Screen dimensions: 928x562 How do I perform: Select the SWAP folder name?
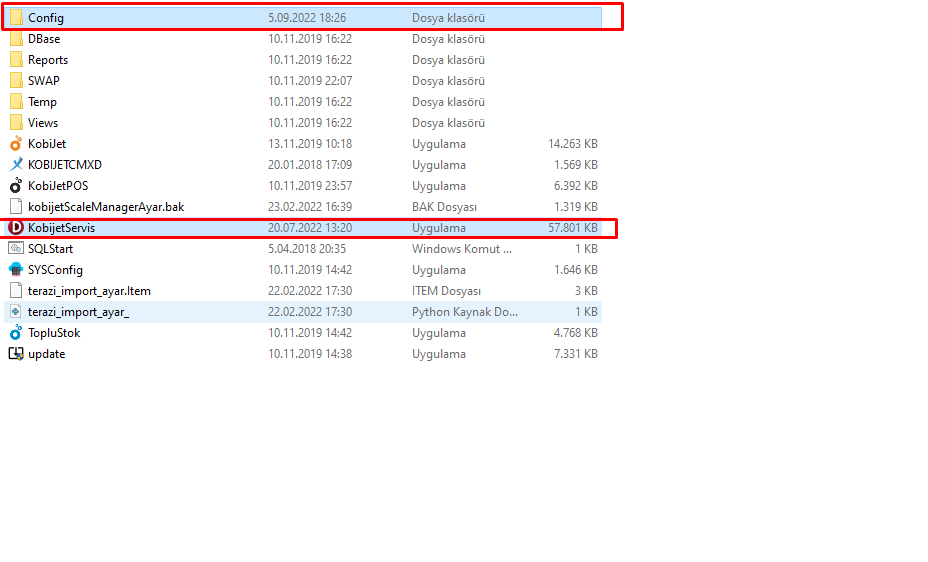pyautogui.click(x=44, y=81)
